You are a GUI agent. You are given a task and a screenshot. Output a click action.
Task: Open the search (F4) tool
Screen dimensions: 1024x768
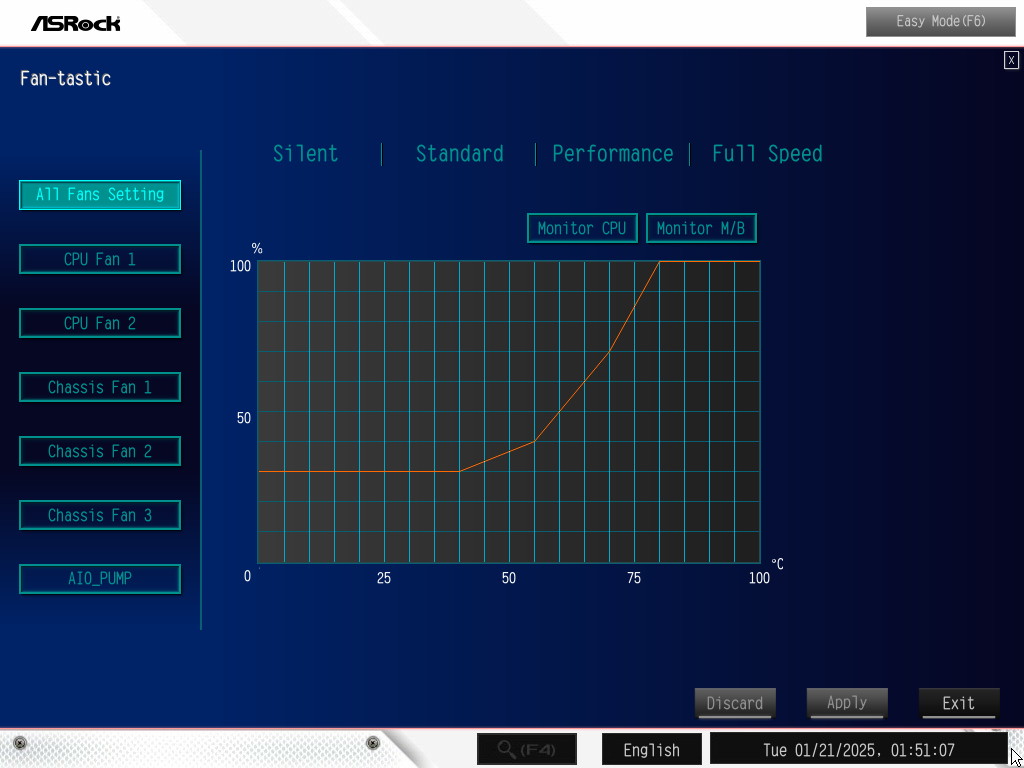tap(526, 749)
